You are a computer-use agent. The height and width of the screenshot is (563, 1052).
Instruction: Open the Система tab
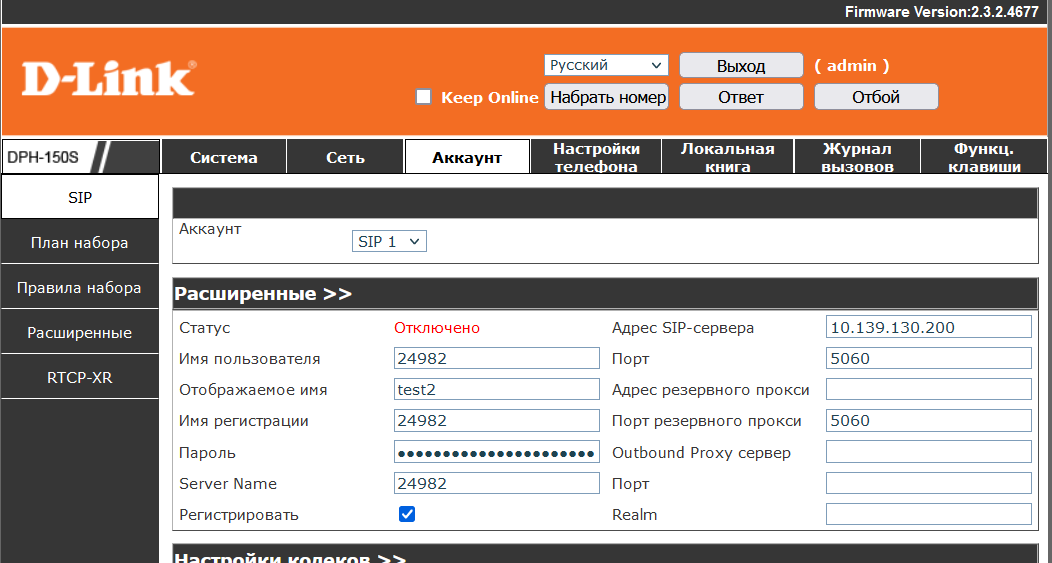click(223, 157)
